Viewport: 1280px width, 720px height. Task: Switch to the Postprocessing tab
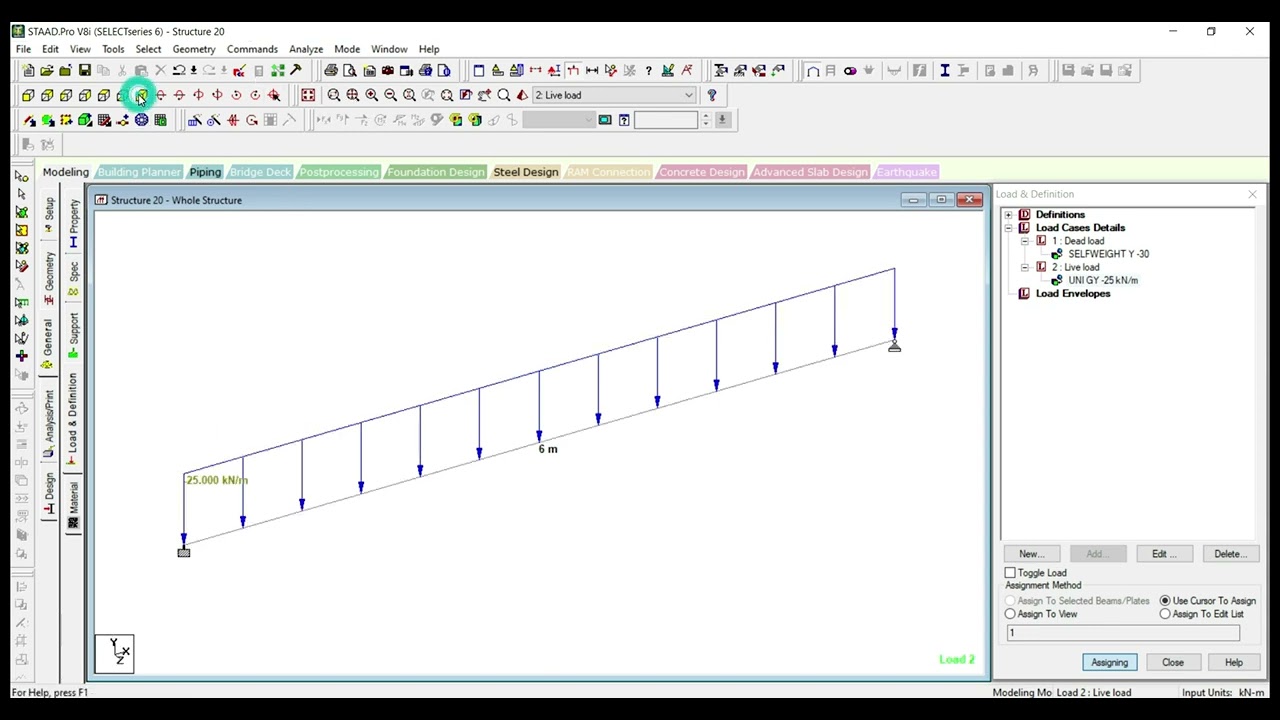[x=339, y=172]
